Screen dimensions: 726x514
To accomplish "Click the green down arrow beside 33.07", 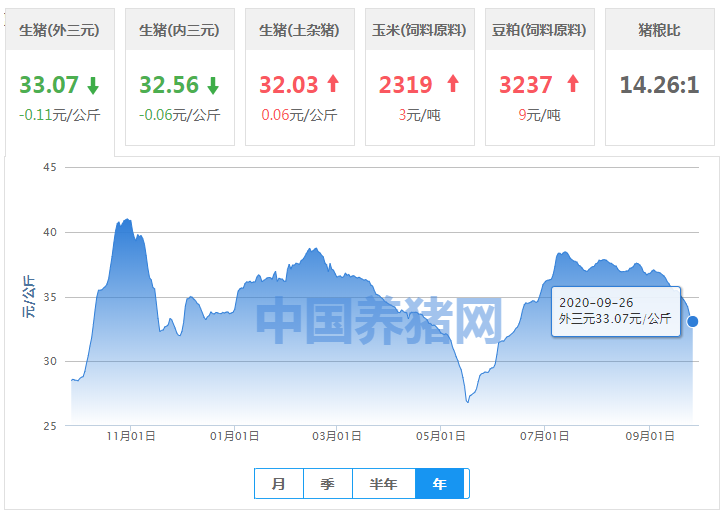I will pyautogui.click(x=93, y=86).
